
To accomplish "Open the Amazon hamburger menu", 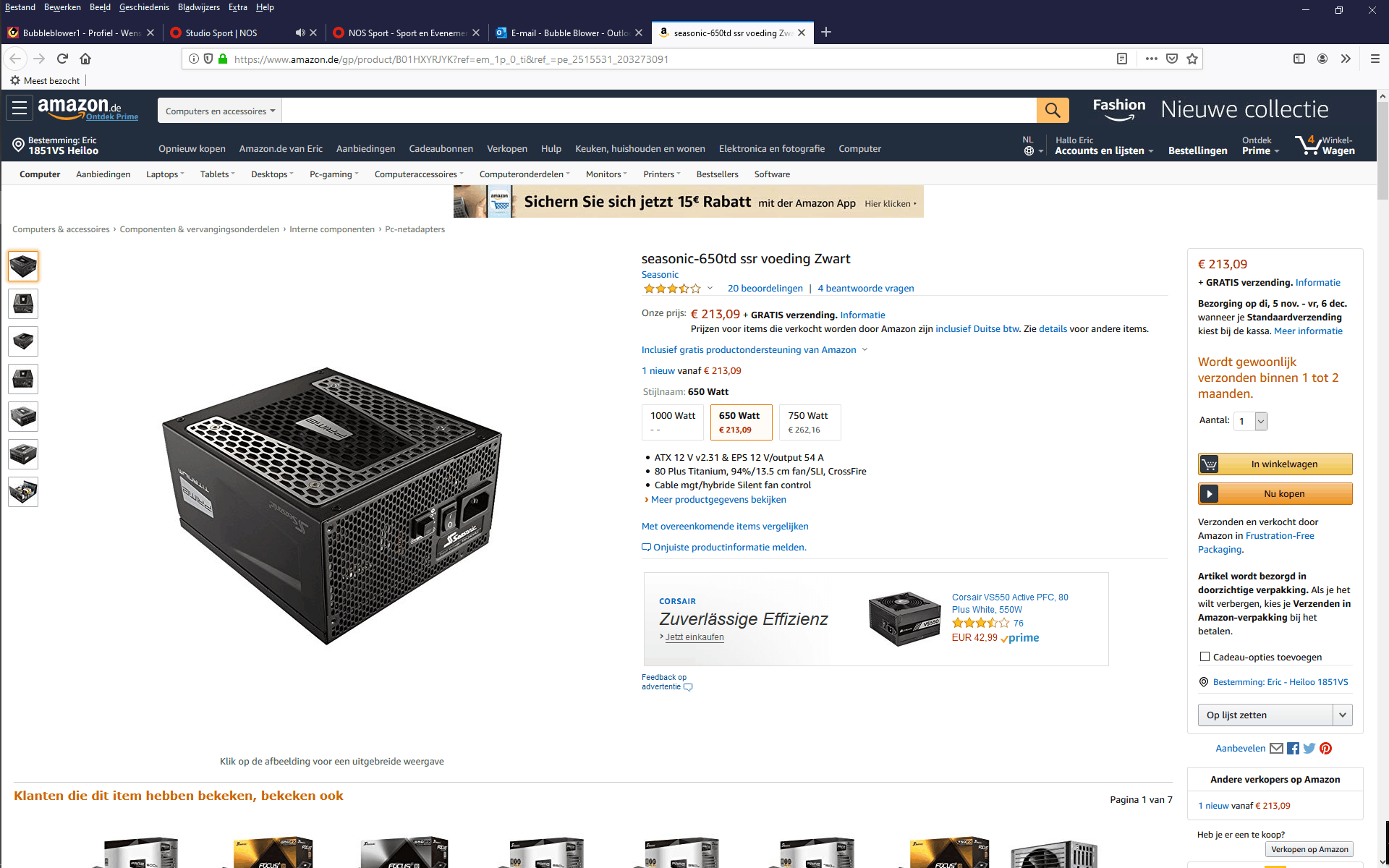I will 20,109.
